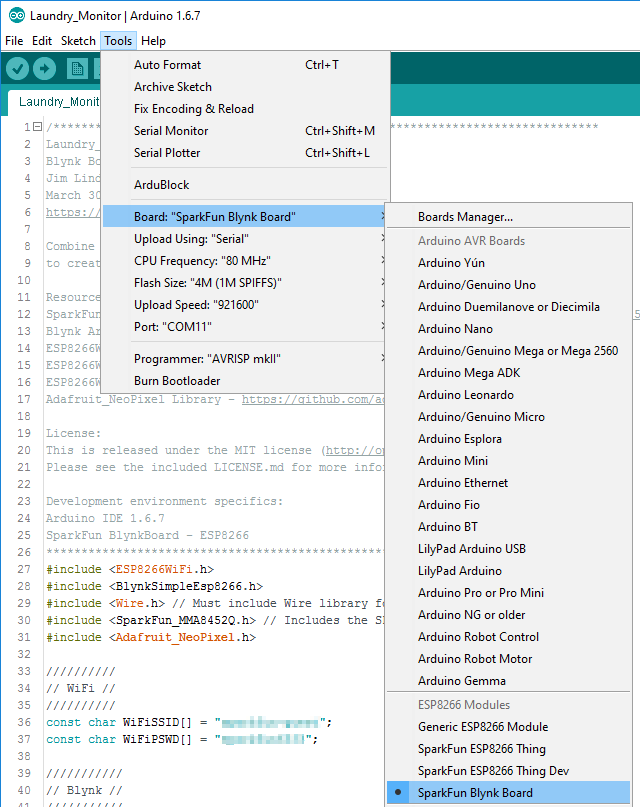Pick Arduino Fio from board list
Screen dimensions: 640x812
(508, 505)
